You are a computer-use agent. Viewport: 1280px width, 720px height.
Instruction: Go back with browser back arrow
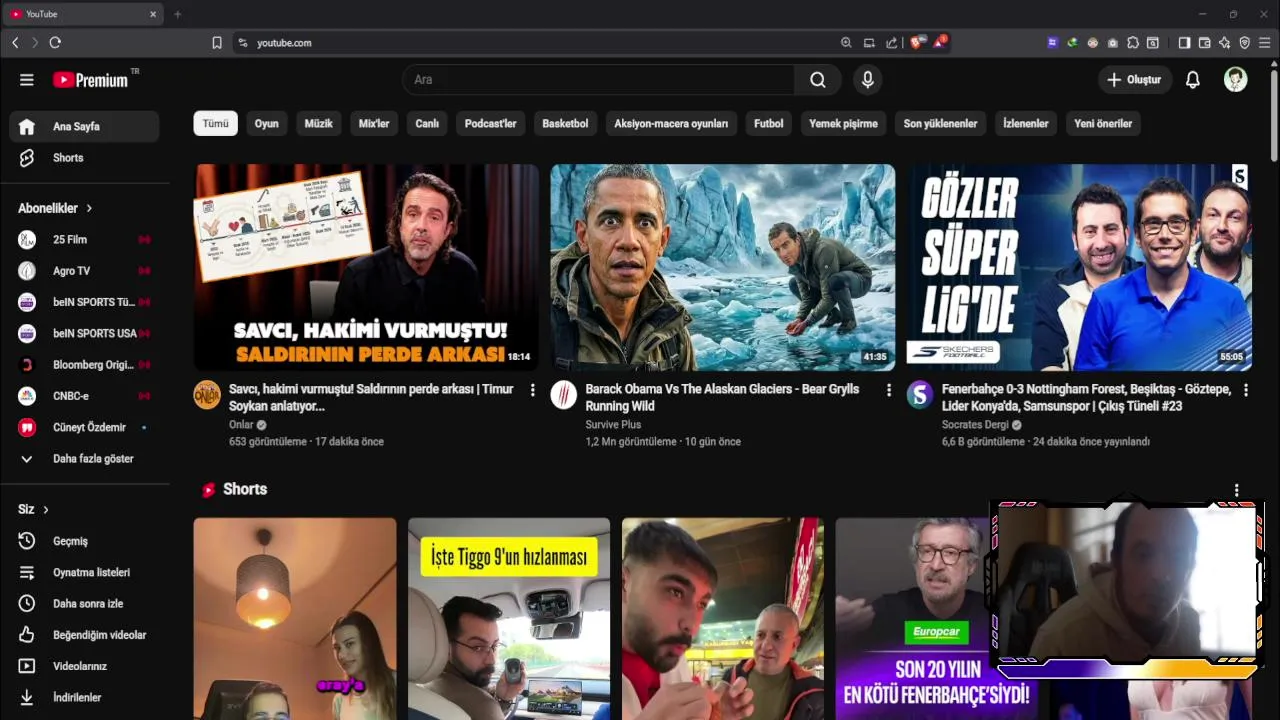click(x=15, y=43)
